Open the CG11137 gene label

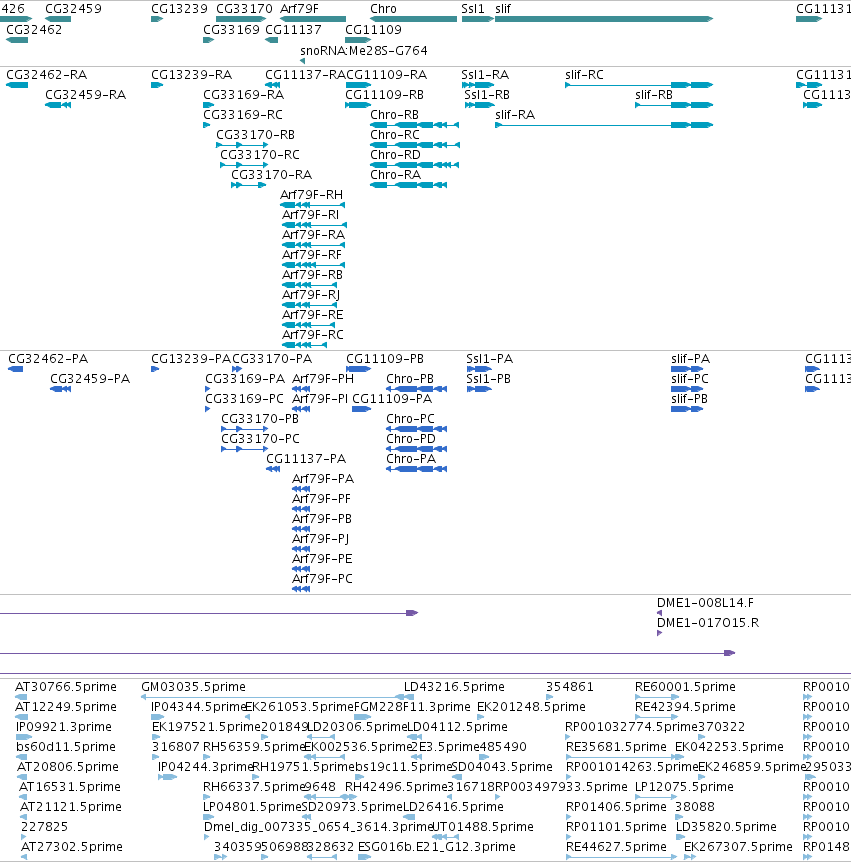(293, 30)
